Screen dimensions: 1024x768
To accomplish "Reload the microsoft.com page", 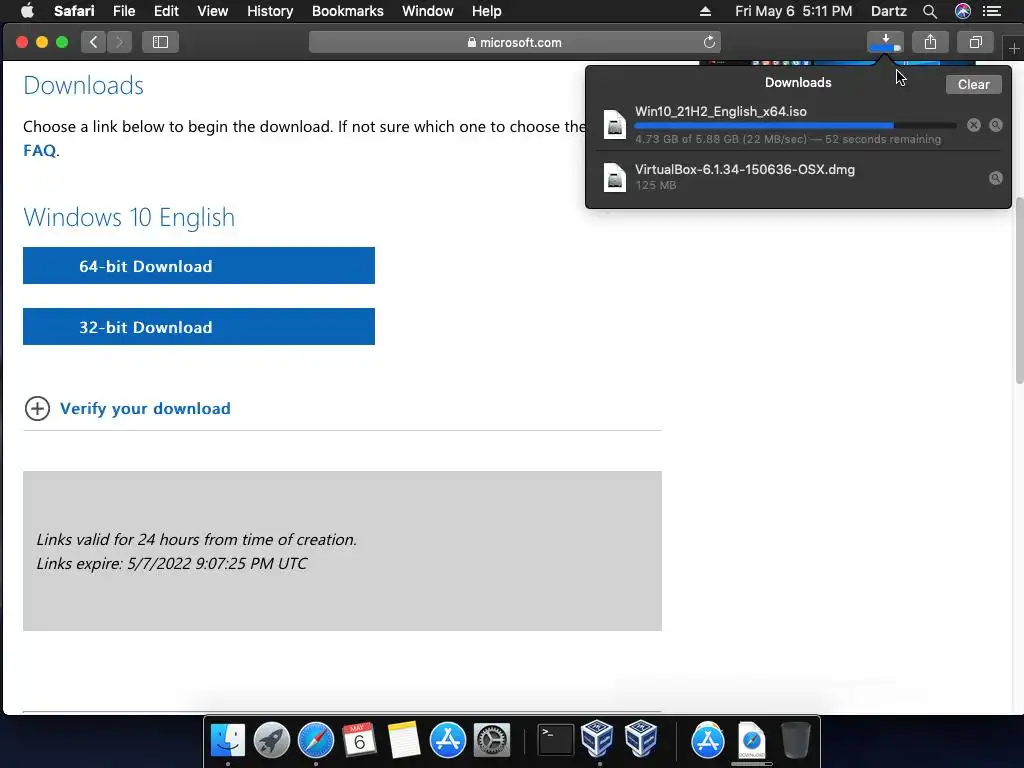I will click(709, 42).
